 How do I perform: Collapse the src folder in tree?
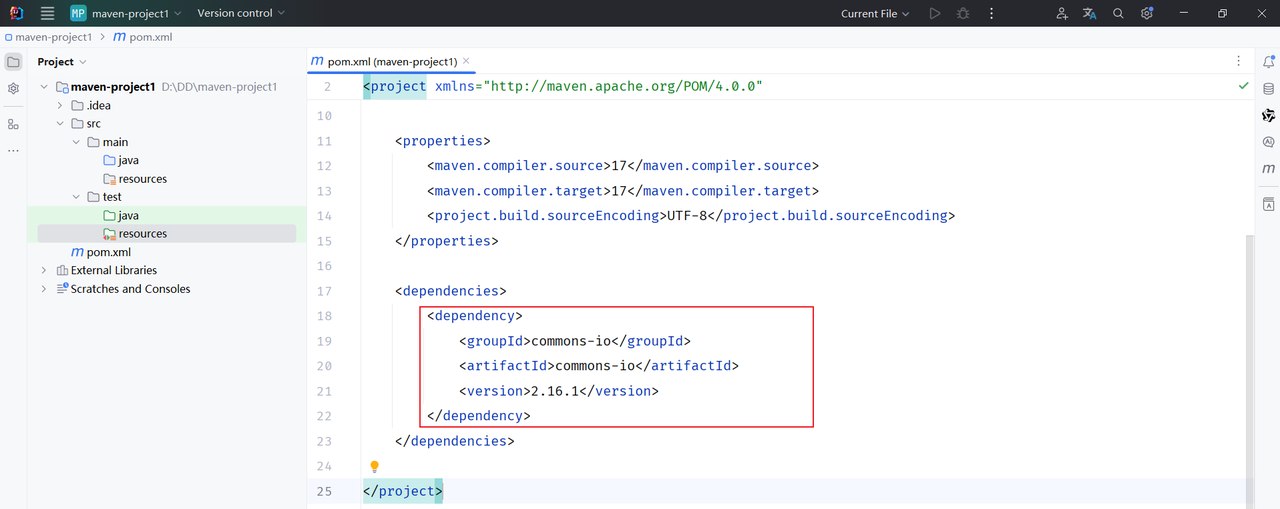(x=60, y=124)
